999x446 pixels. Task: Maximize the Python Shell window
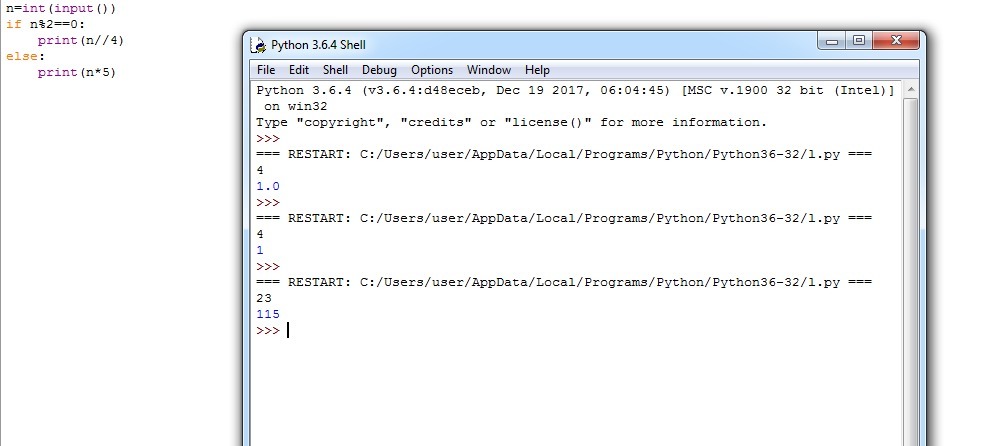(859, 42)
